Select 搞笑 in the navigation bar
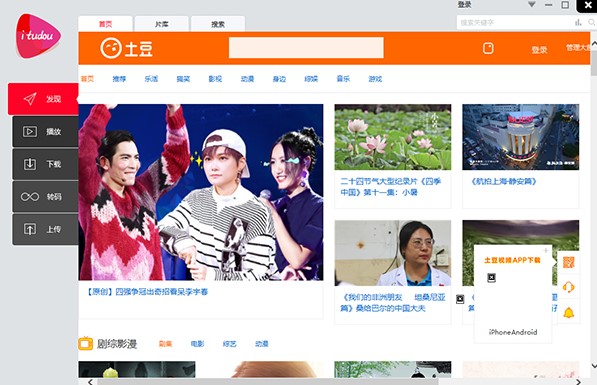Screen dimensions: 597x385 coord(183,79)
